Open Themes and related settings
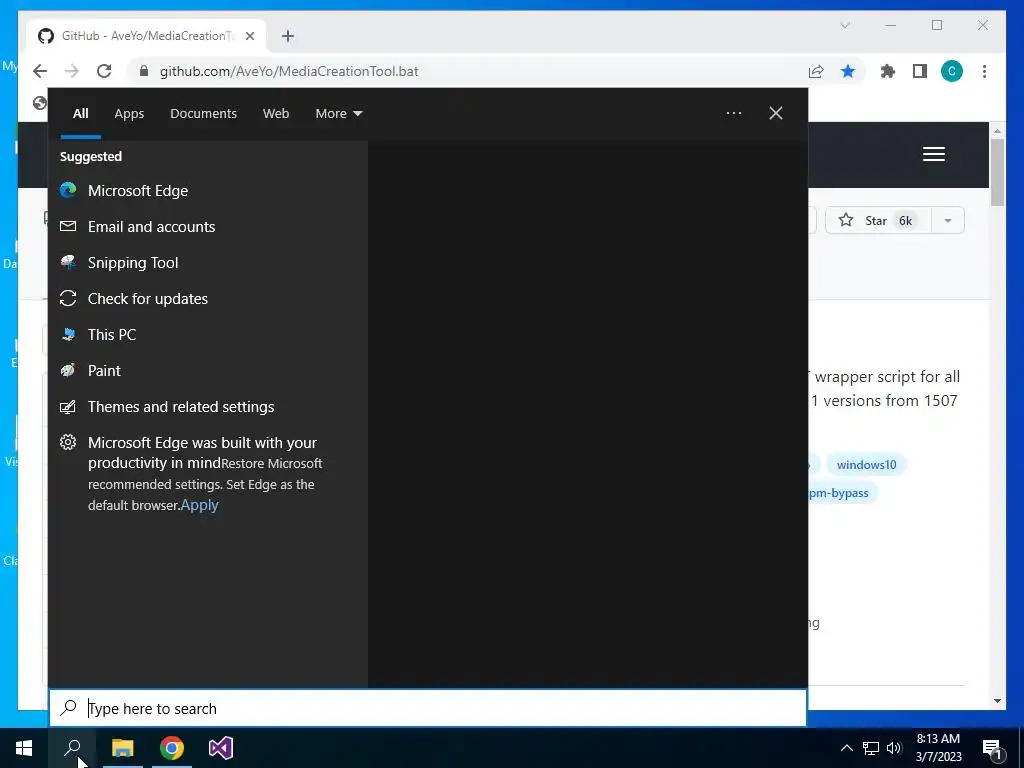Screen dimensions: 1024x768 coord(208,406)
